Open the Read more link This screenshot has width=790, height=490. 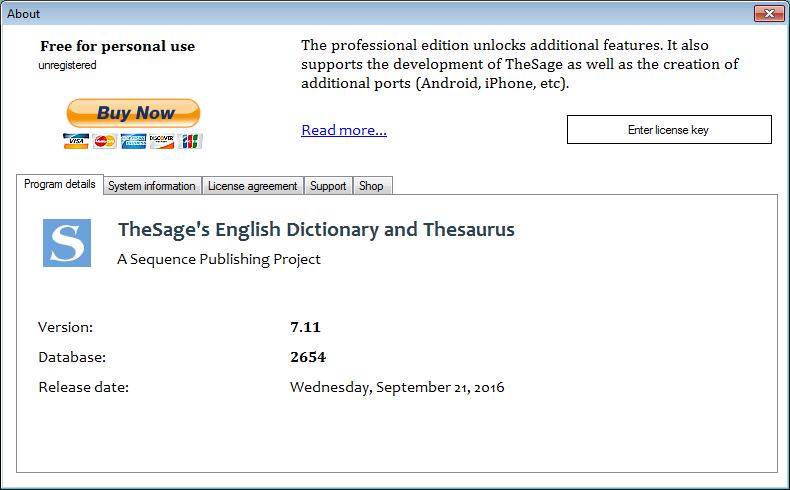pyautogui.click(x=343, y=130)
